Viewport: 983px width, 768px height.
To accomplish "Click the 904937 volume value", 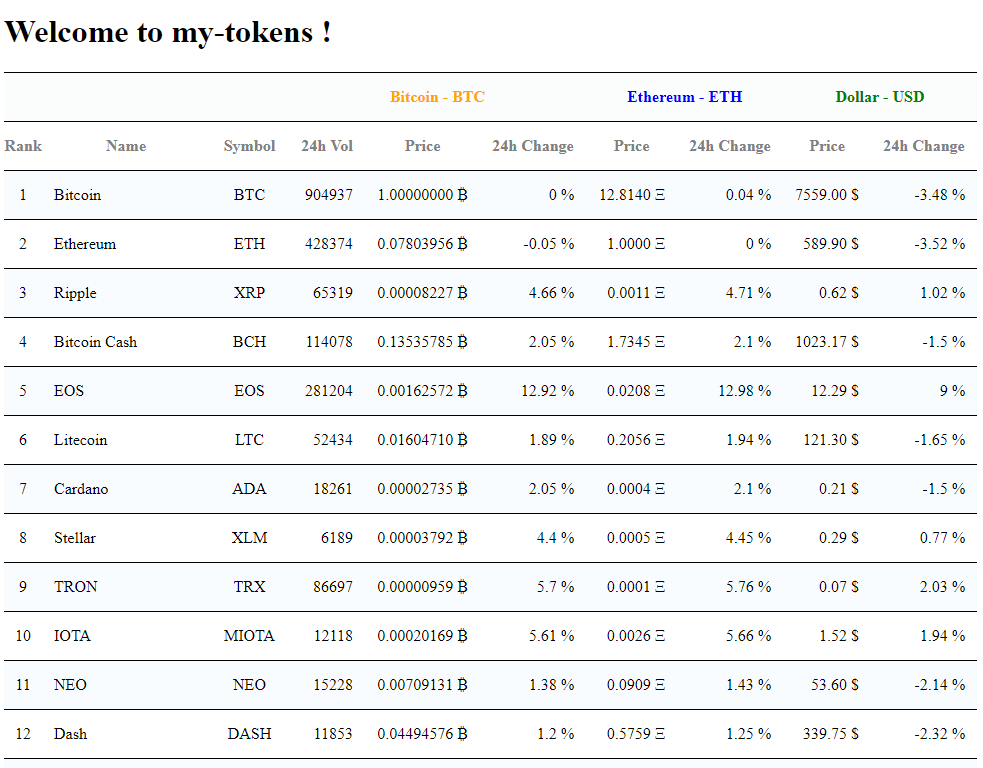I will click(329, 195).
